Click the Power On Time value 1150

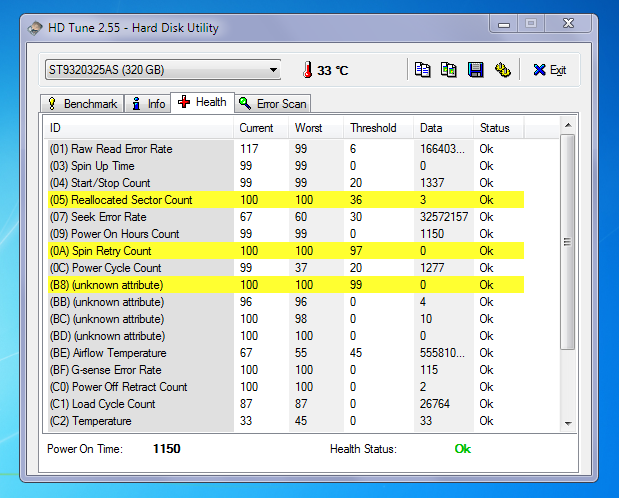point(167,449)
